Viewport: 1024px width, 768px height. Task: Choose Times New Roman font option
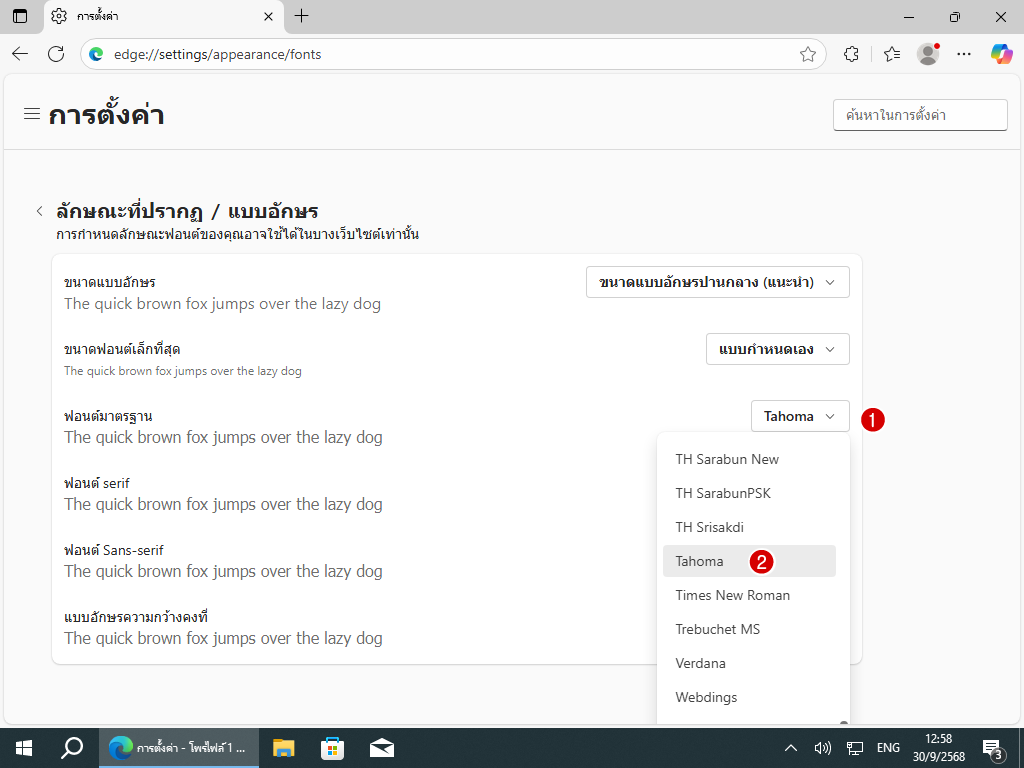coord(732,595)
